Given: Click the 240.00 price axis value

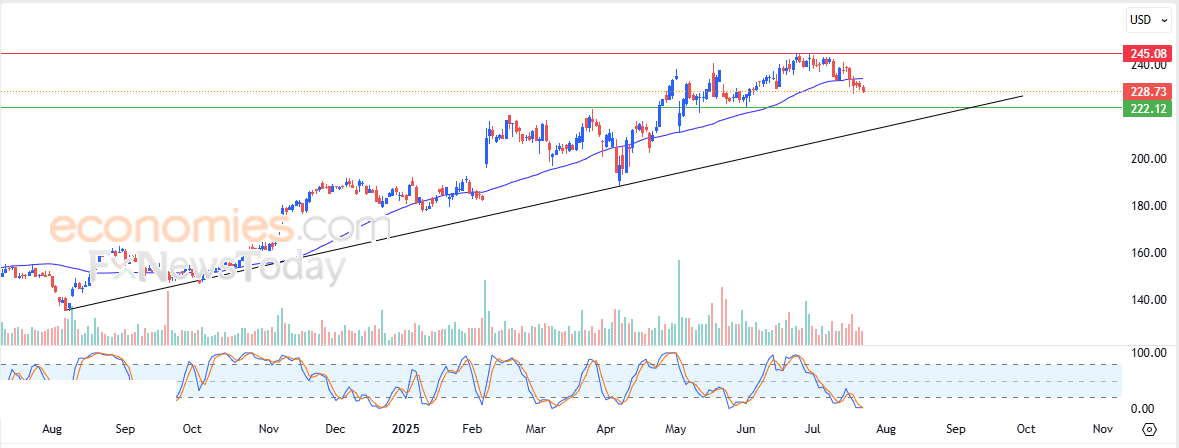Looking at the screenshot, I should [x=1150, y=65].
